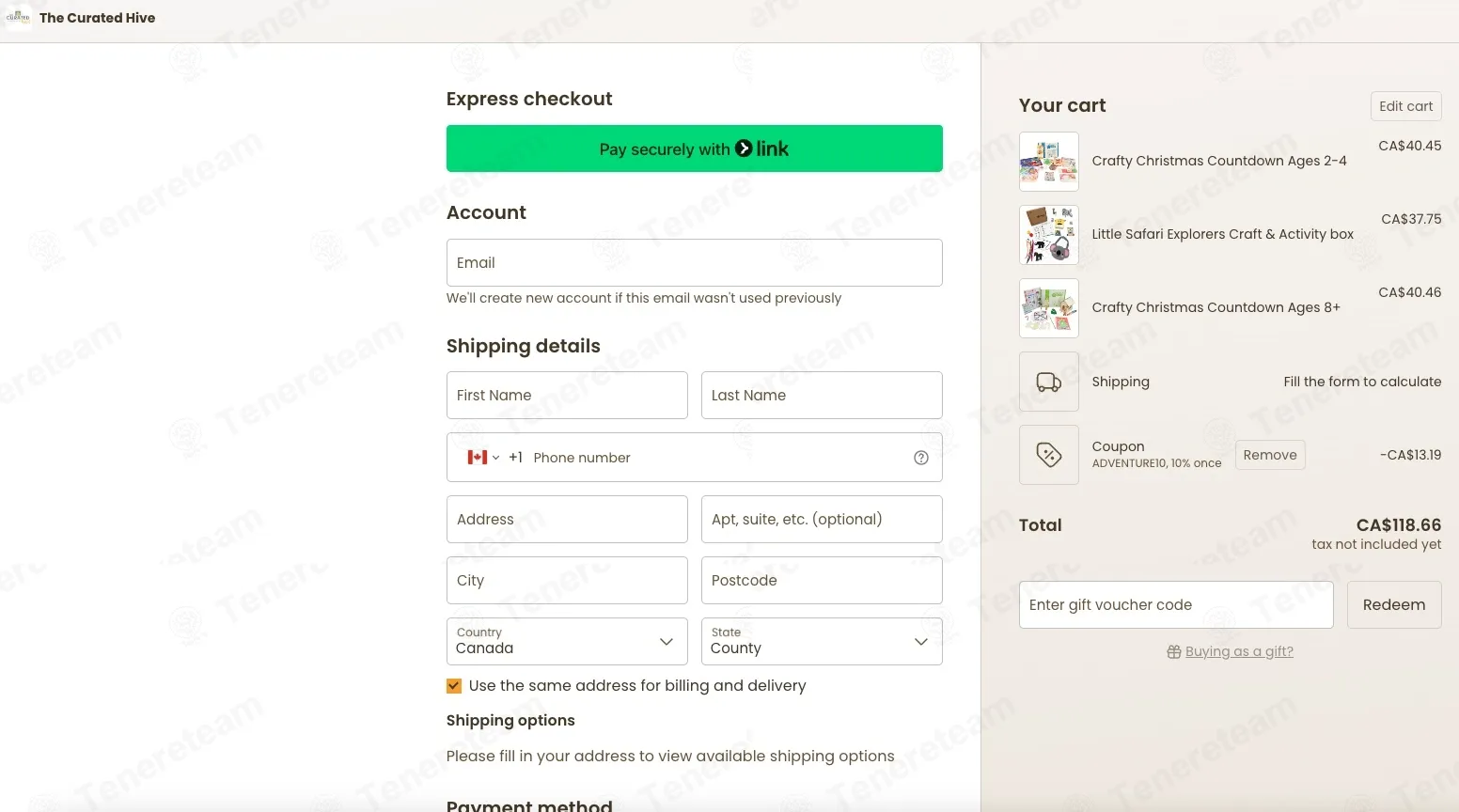Click the shipping truck icon
The height and width of the screenshot is (812, 1459).
click(1049, 382)
